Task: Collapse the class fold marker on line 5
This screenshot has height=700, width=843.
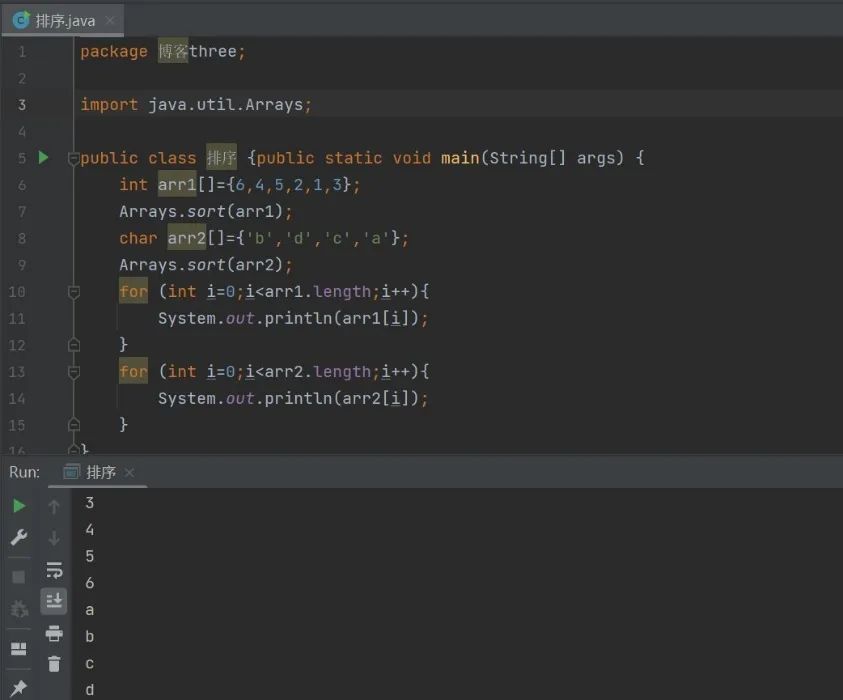Action: 74,158
